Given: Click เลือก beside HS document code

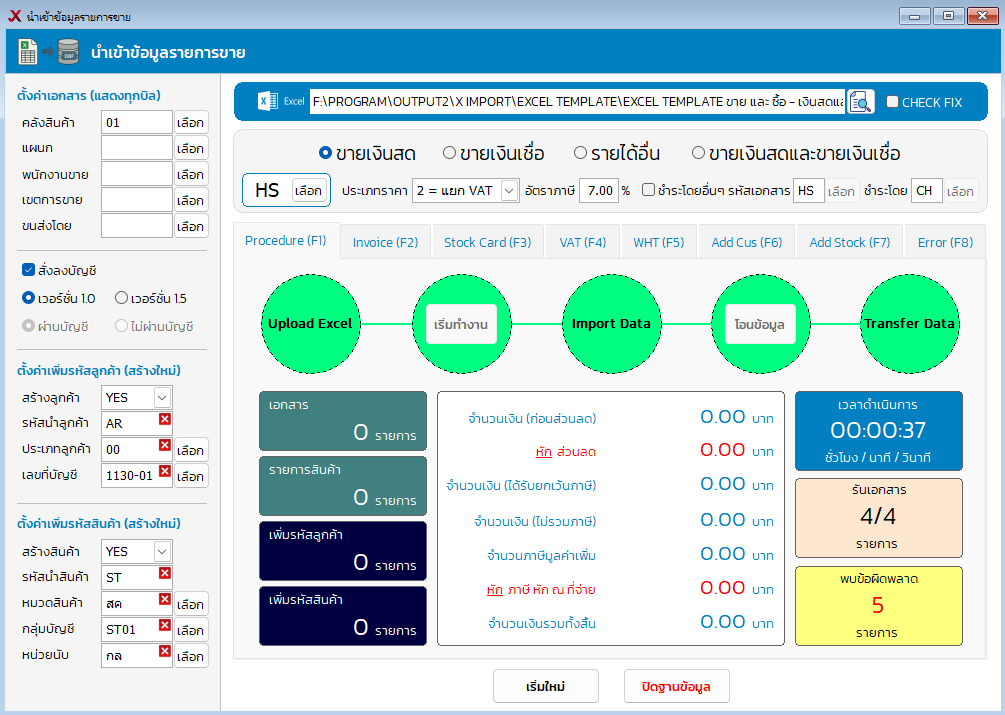Looking at the screenshot, I should pos(309,190).
